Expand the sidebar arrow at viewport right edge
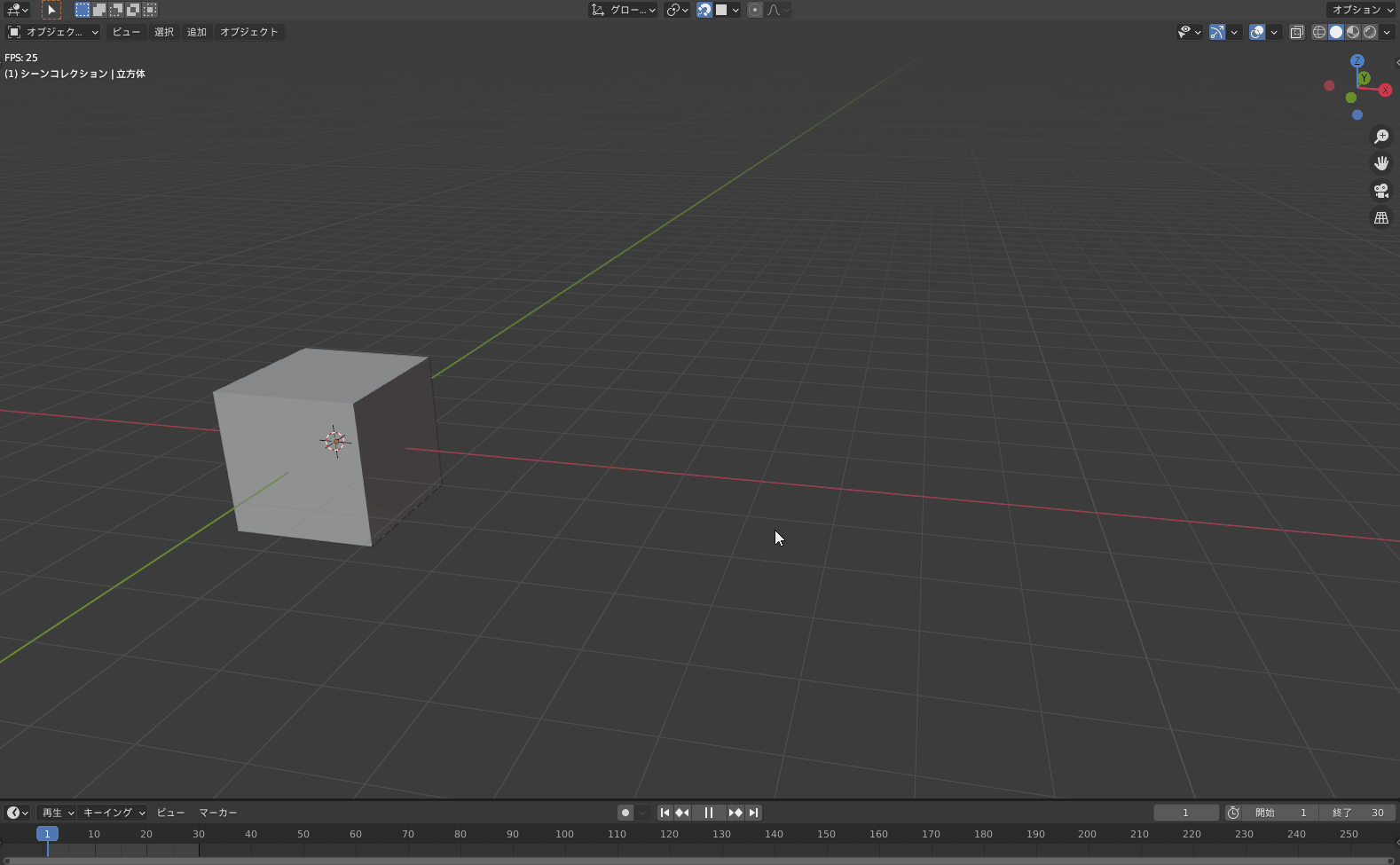The height and width of the screenshot is (865, 1400). (1396, 62)
